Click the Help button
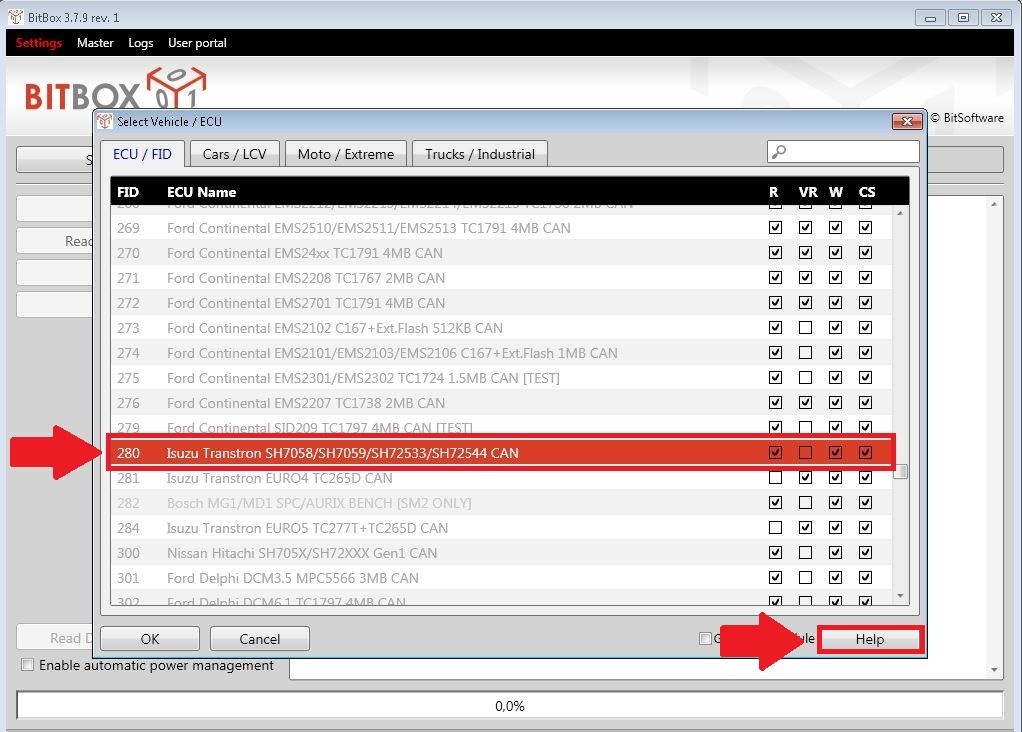The height and width of the screenshot is (732, 1022). pyautogui.click(x=869, y=639)
